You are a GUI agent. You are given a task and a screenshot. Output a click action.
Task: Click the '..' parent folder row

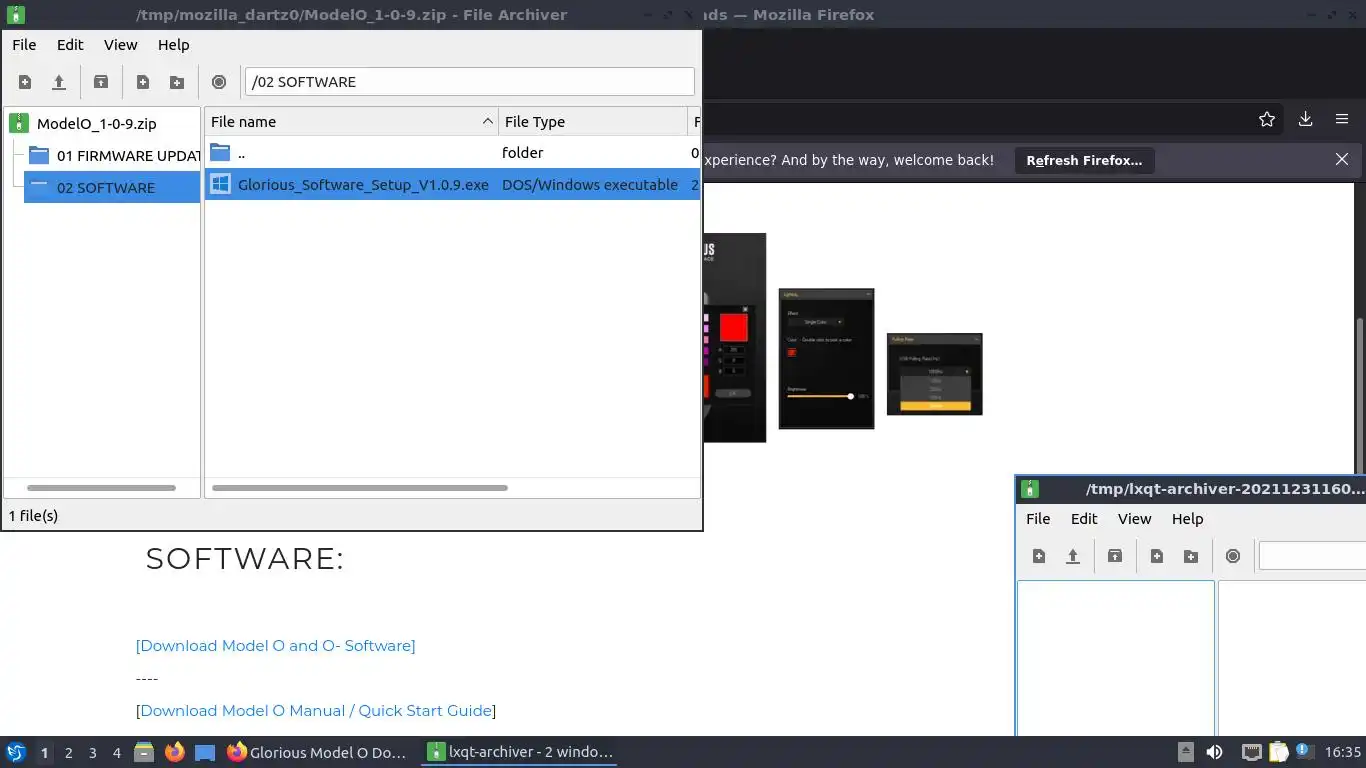tap(452, 152)
